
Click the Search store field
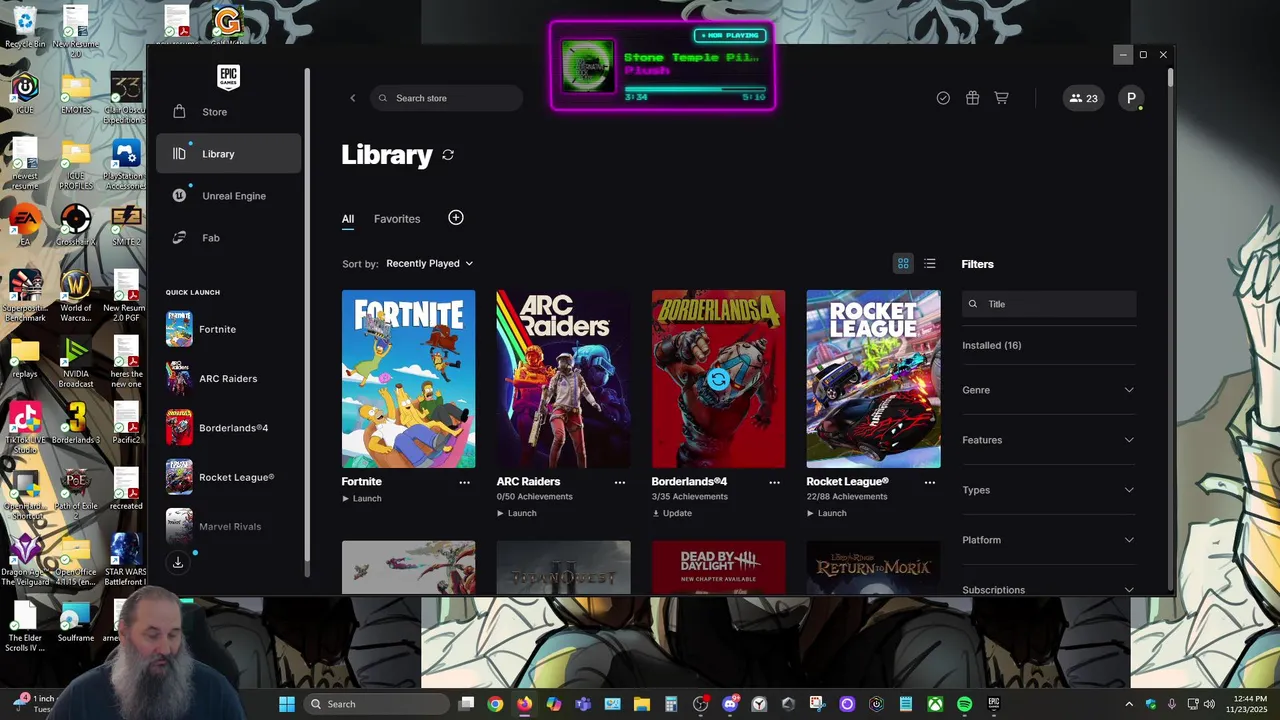(x=446, y=98)
